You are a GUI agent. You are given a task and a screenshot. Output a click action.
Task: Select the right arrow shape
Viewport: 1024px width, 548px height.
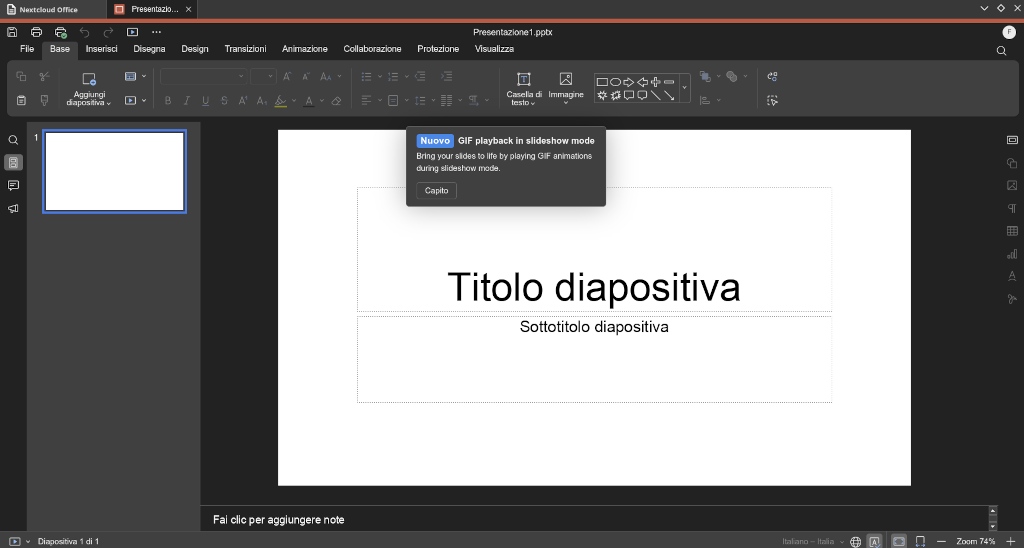click(x=629, y=82)
